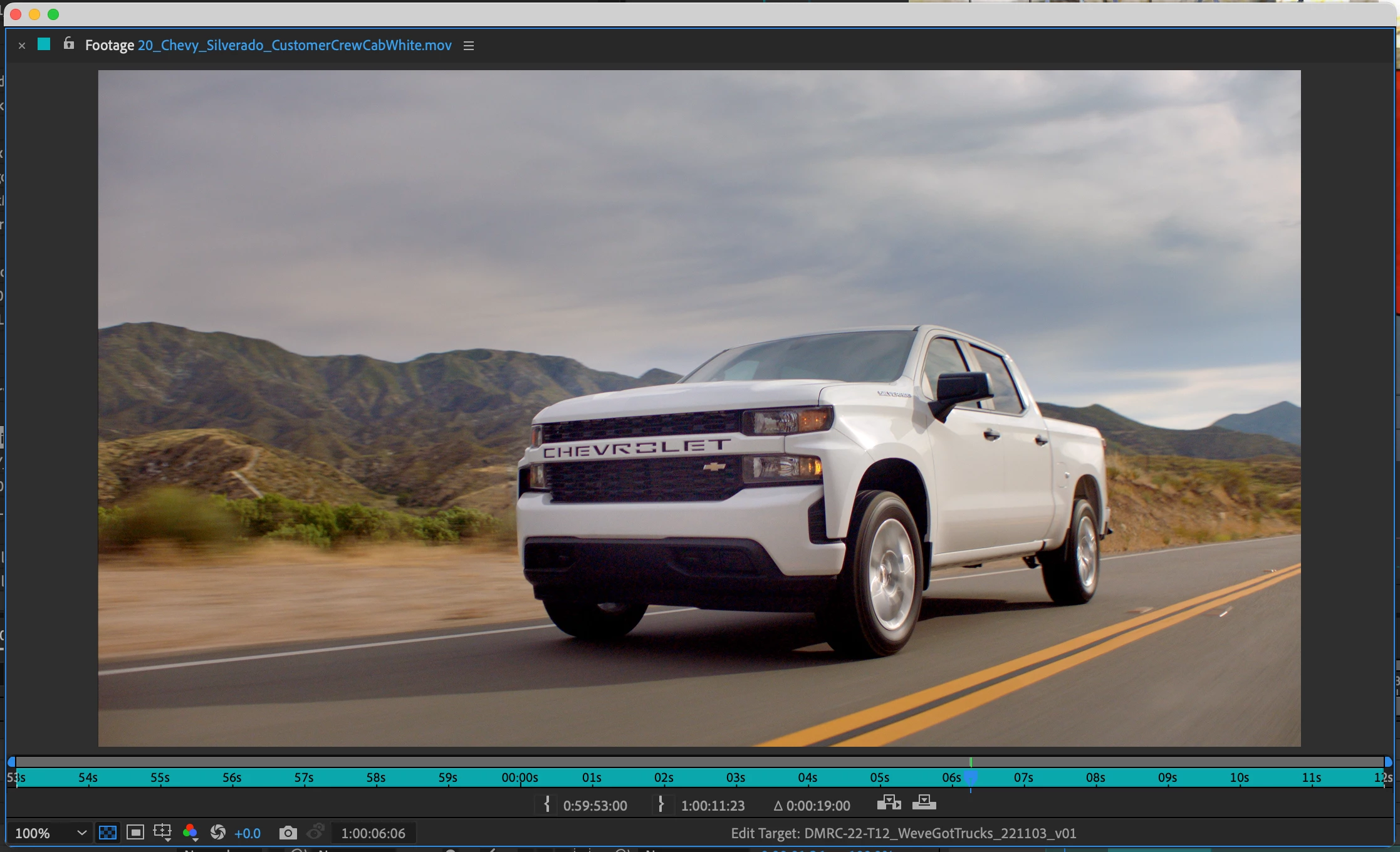Click the Reset Exposure aperture icon
1400x852 pixels.
click(217, 833)
